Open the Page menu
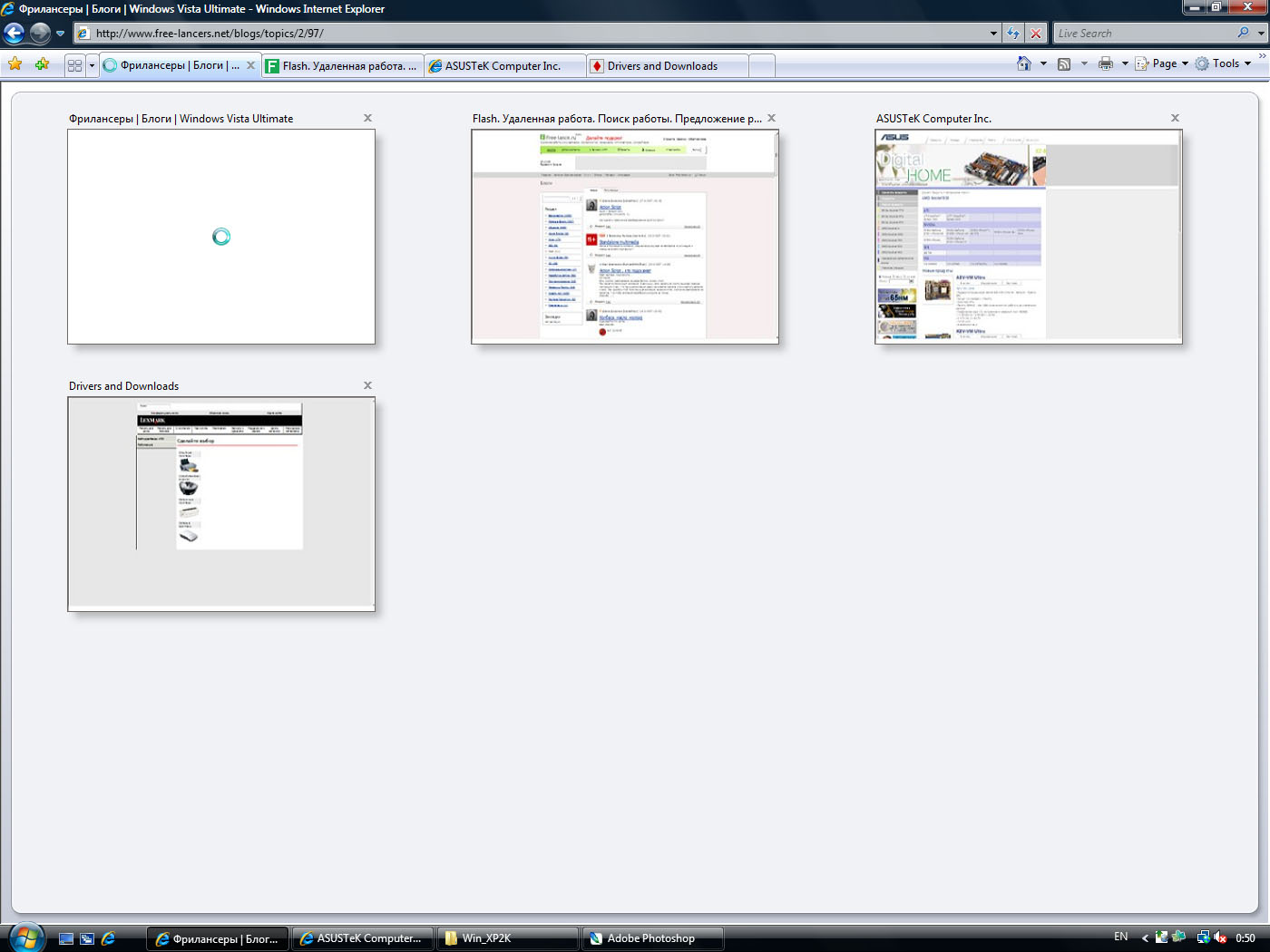 click(x=1162, y=63)
